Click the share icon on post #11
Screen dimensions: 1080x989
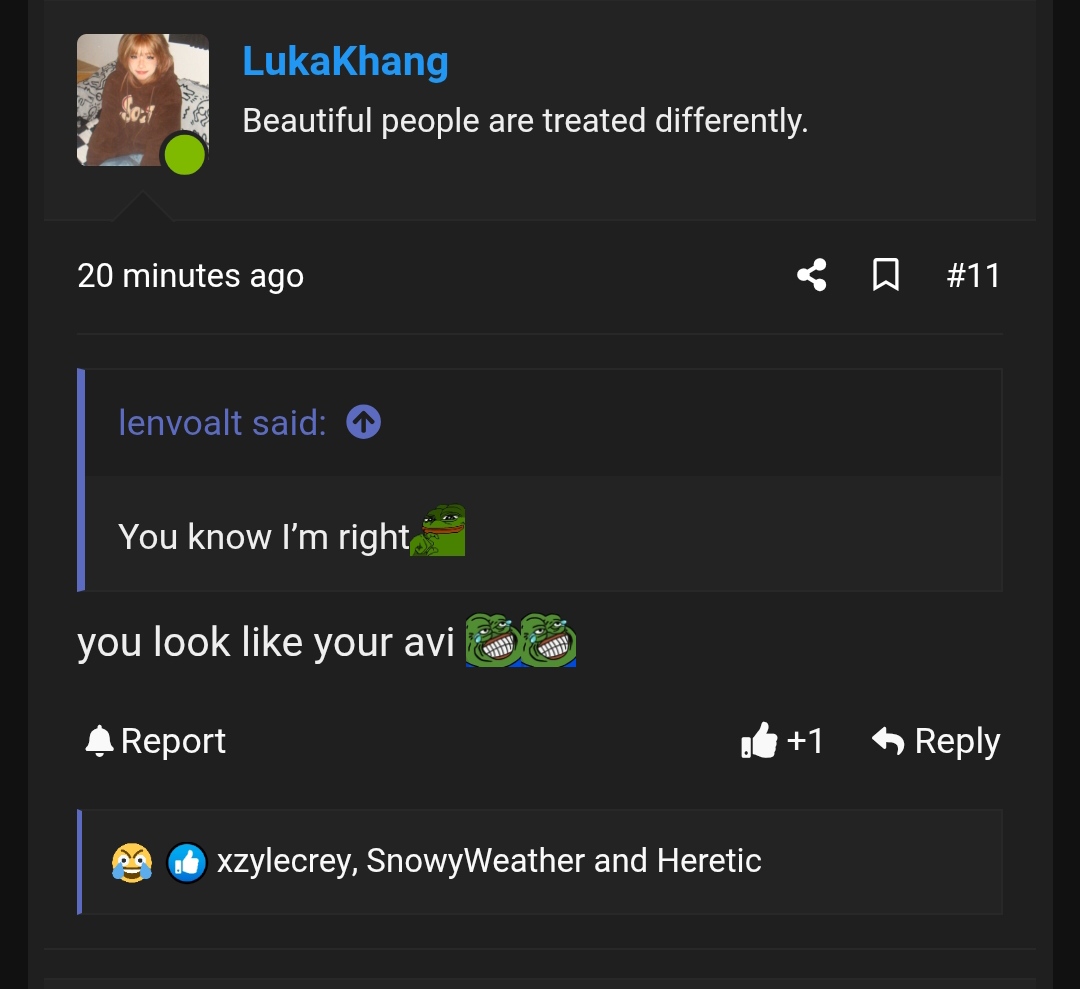(x=811, y=275)
